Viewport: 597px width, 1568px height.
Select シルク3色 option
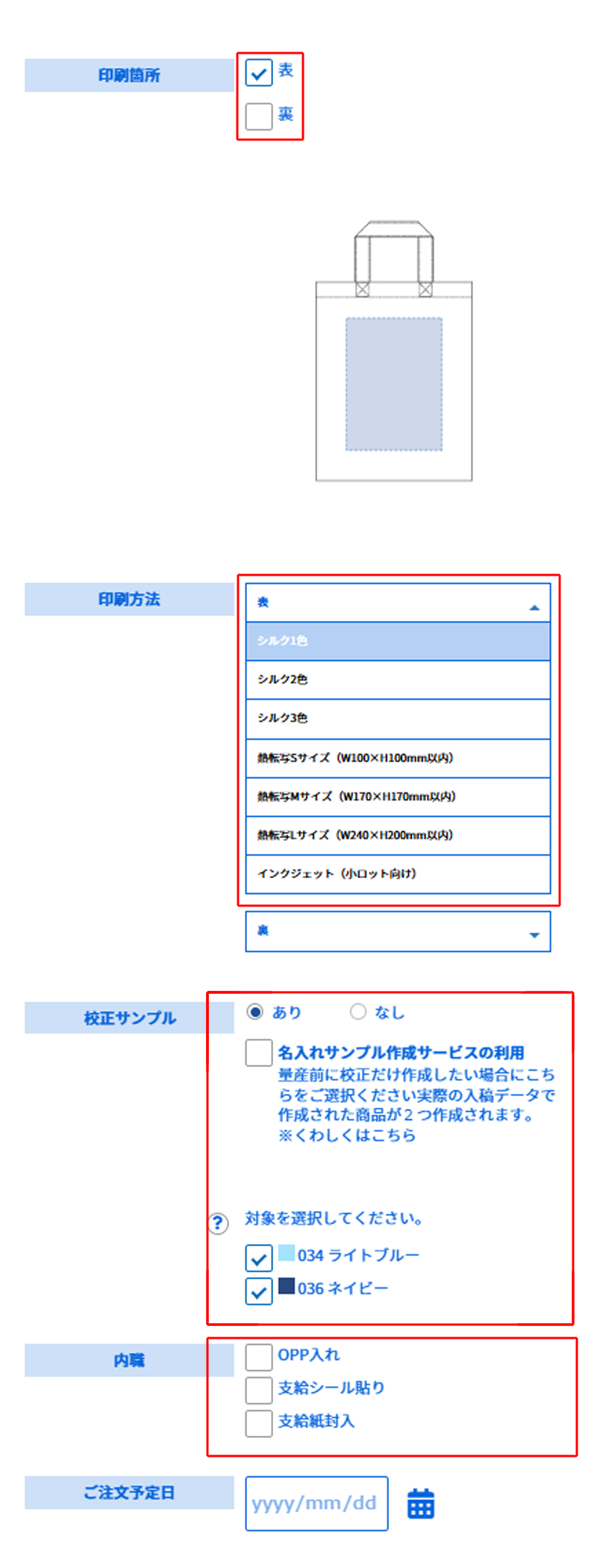(398, 719)
